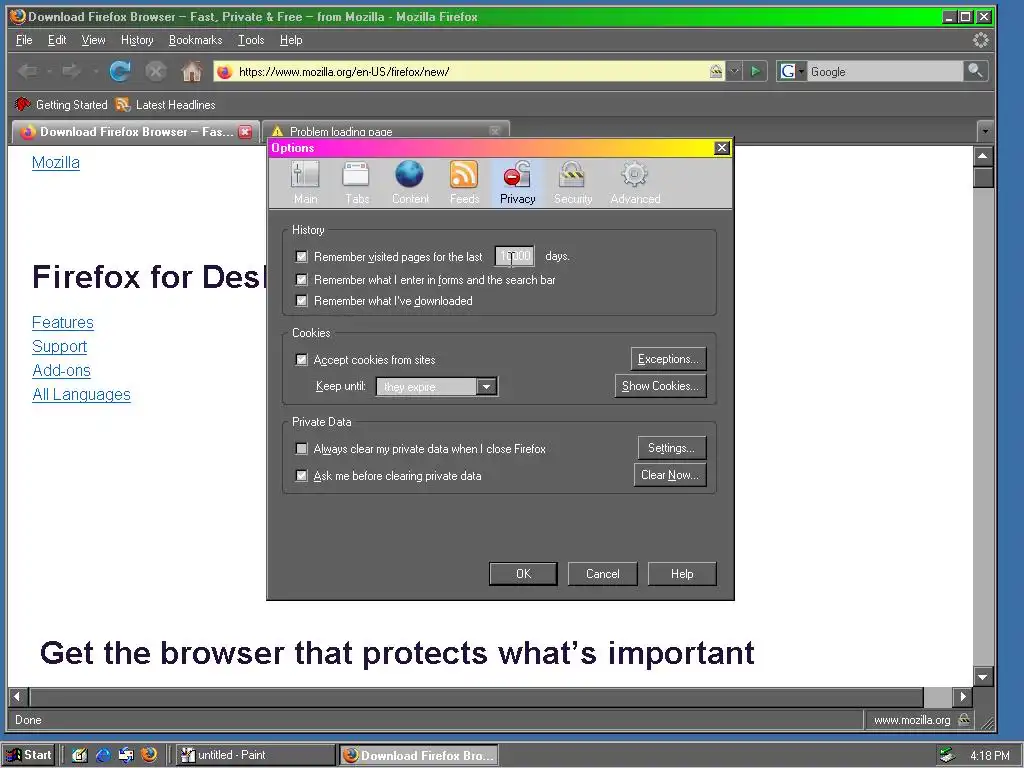Click the Stop loading button
Viewport: 1024px width, 768px height.
(155, 71)
